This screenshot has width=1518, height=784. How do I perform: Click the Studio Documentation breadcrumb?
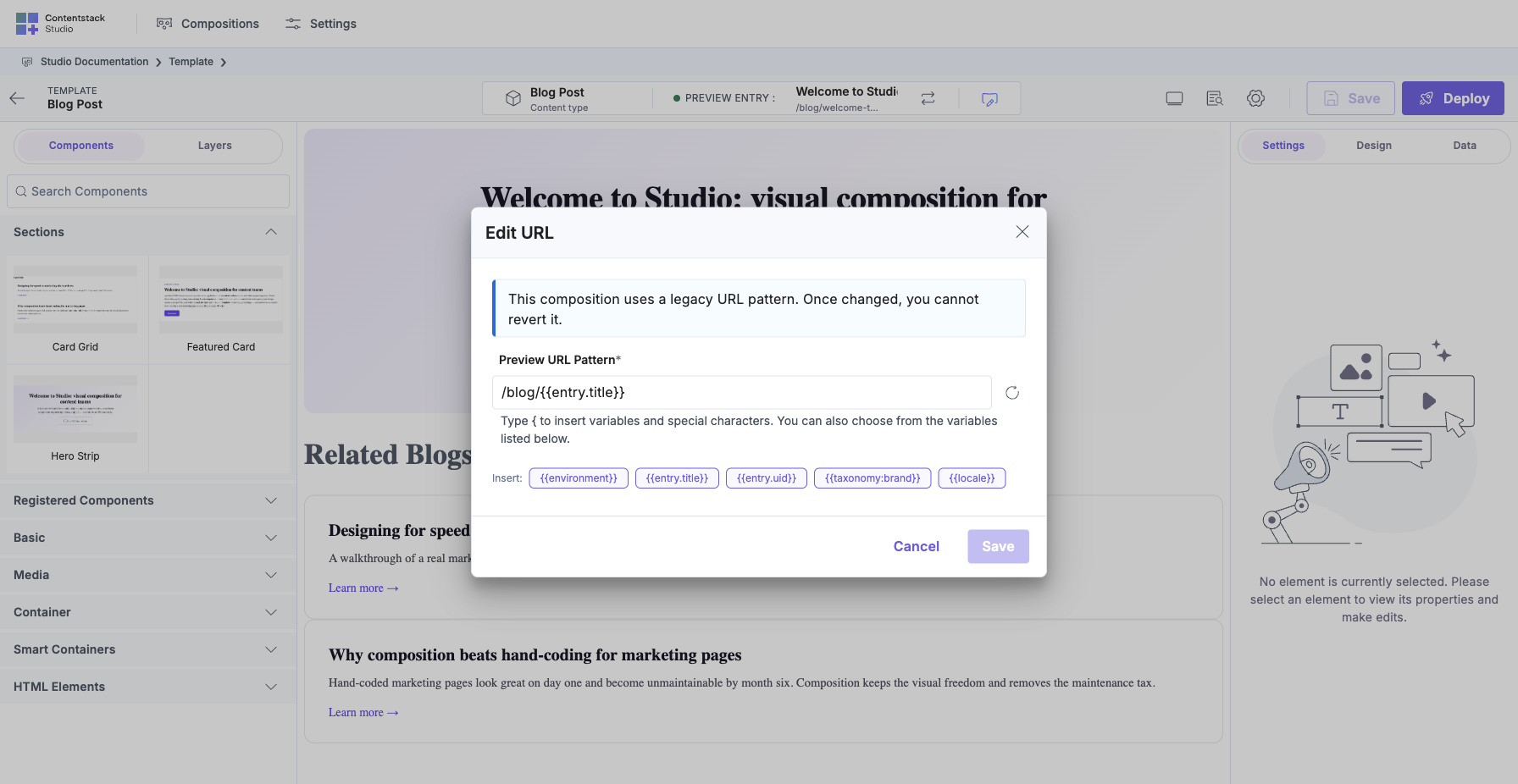click(x=94, y=62)
